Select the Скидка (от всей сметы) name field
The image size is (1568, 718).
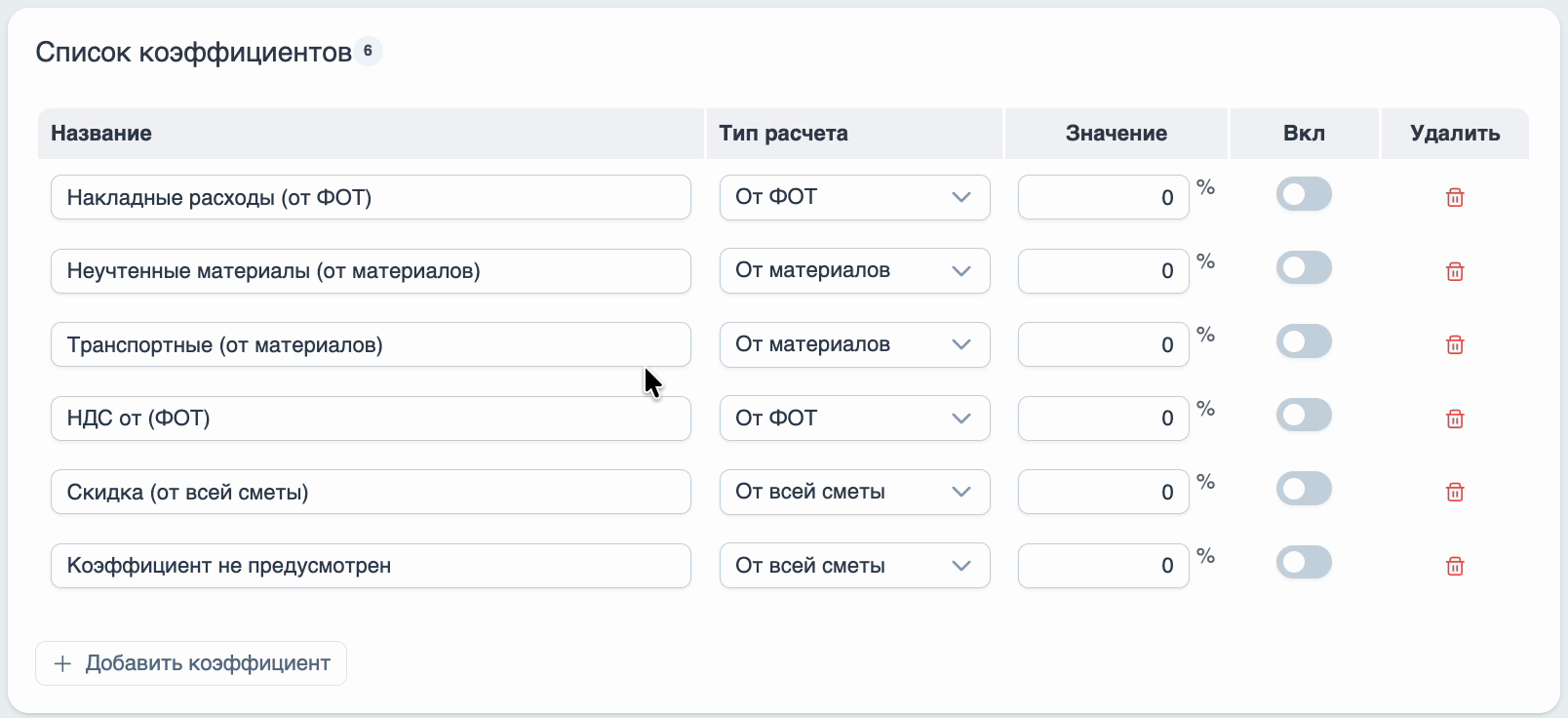(371, 492)
